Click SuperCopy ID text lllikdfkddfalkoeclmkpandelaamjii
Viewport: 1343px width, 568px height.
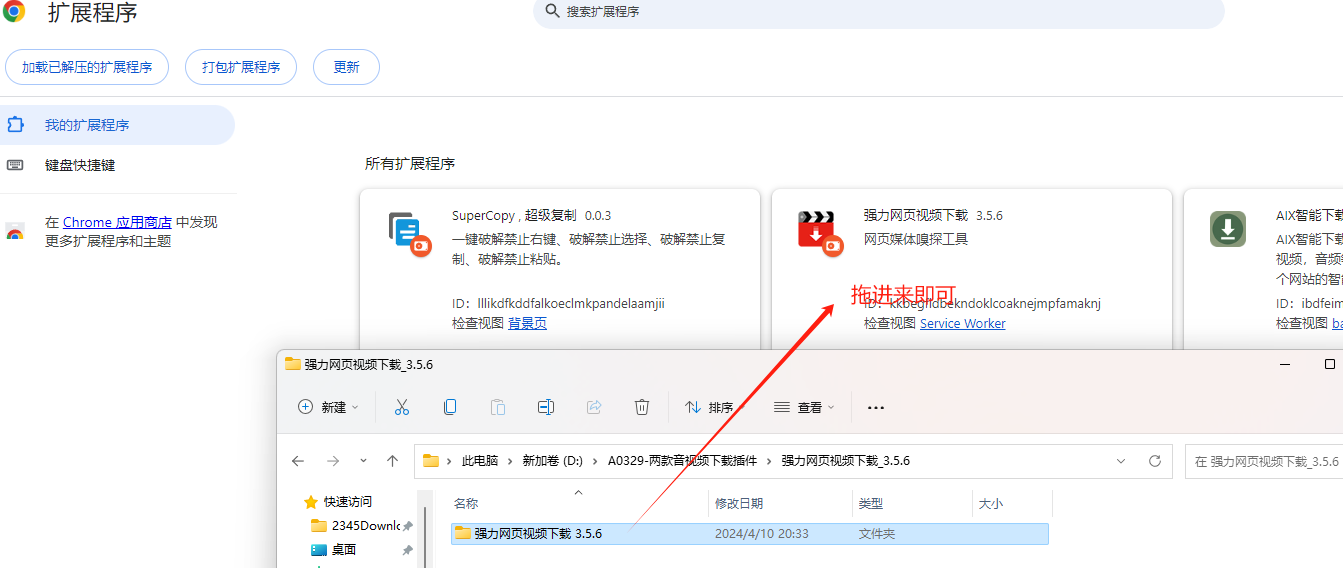[571, 303]
